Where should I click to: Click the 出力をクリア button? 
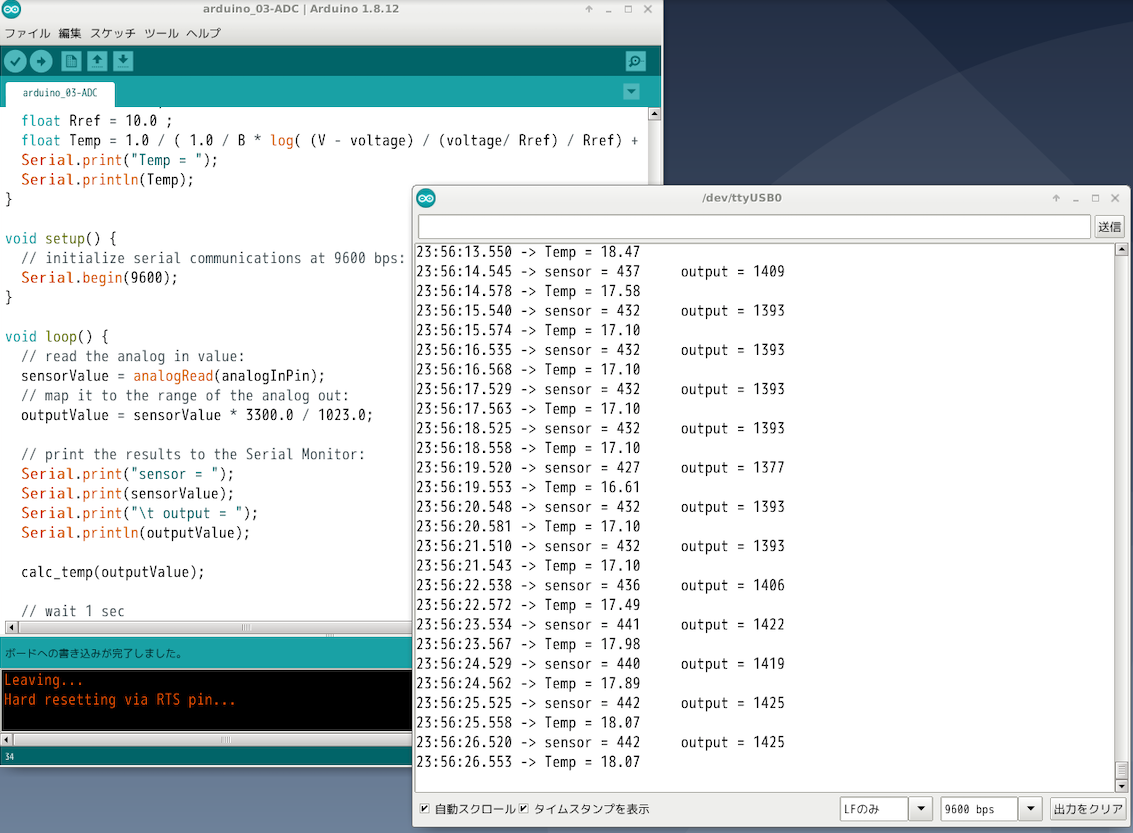[1088, 808]
